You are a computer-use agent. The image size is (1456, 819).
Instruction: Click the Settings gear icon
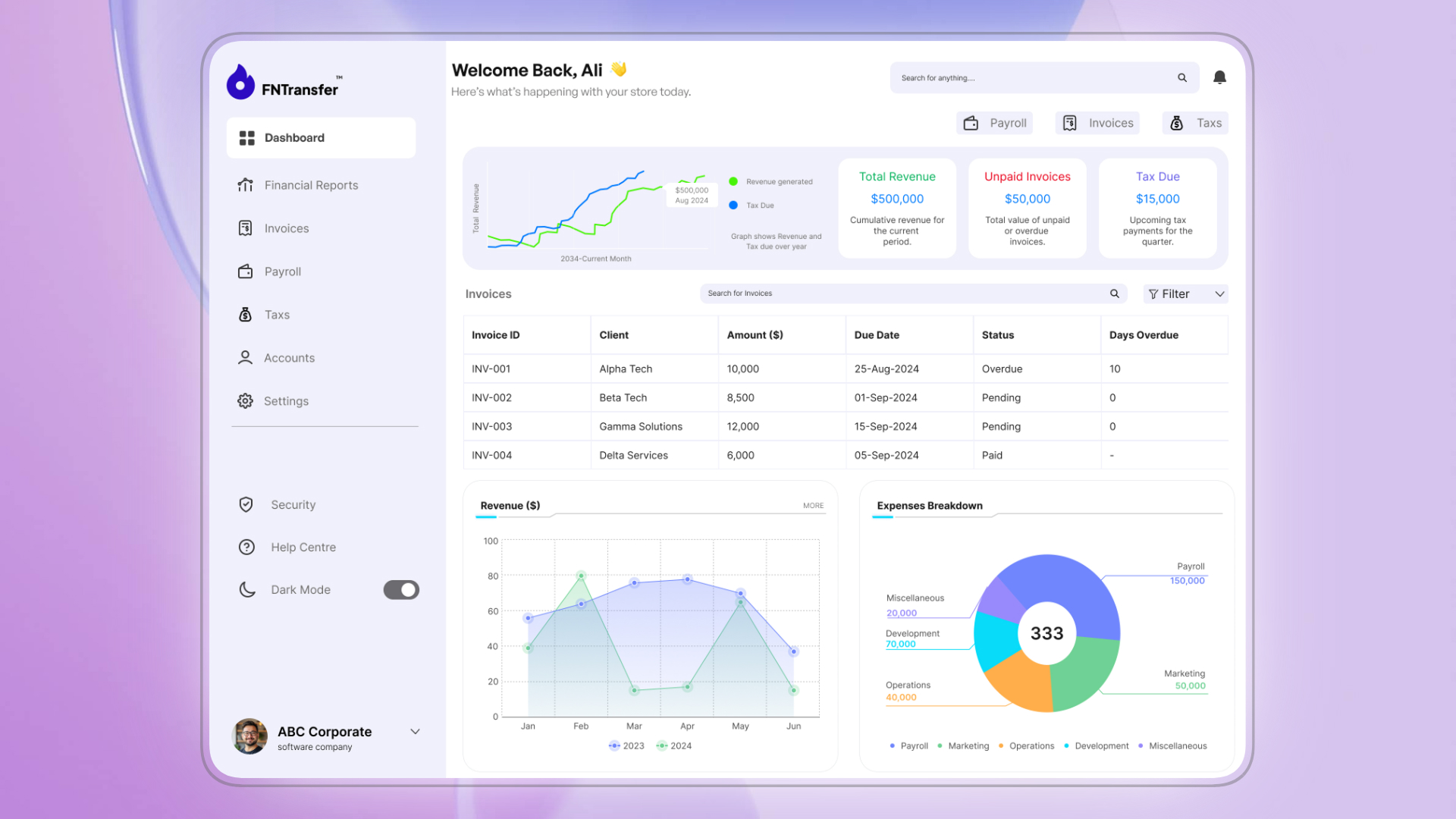click(x=245, y=401)
